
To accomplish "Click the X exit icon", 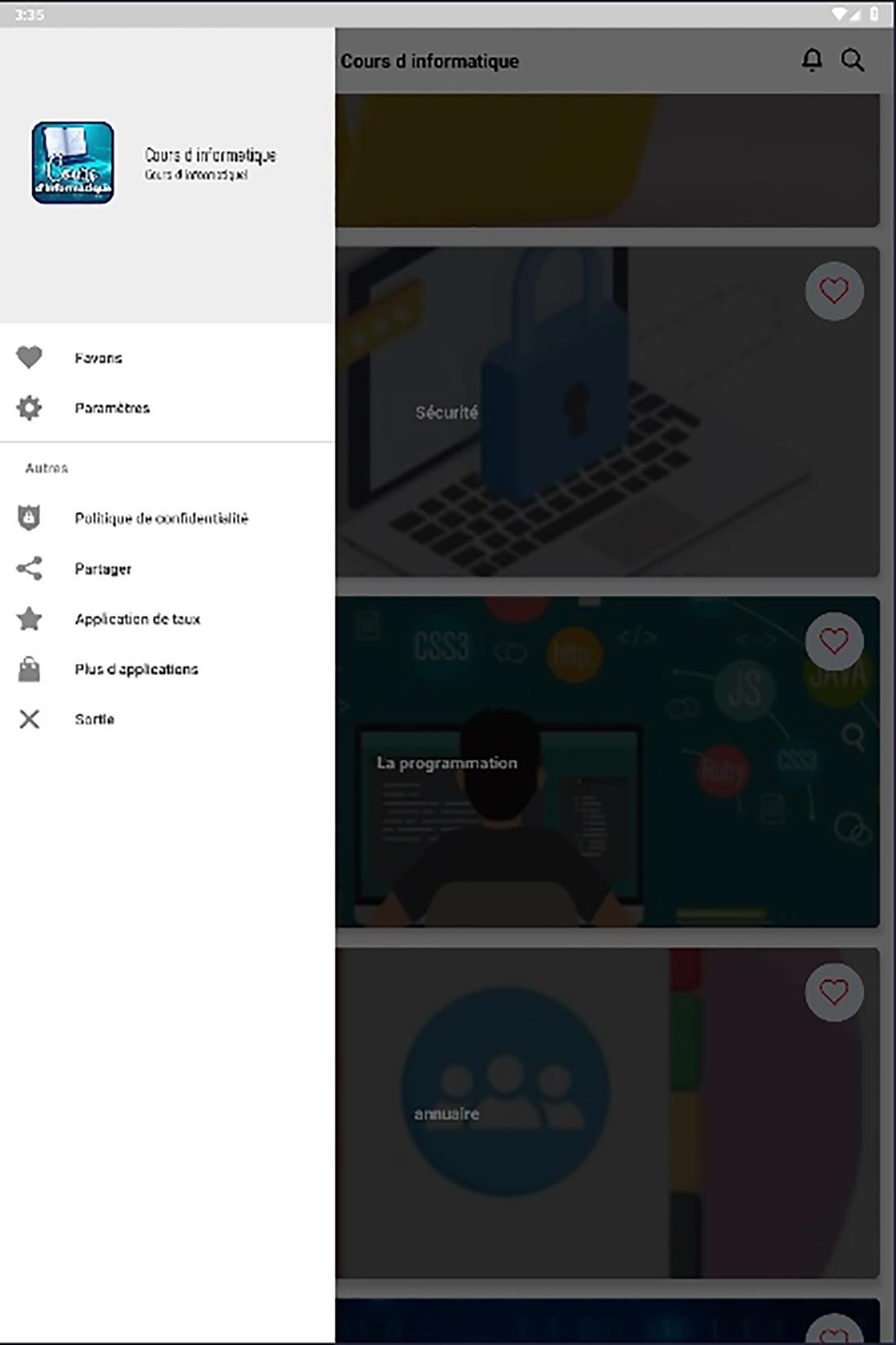I will point(29,719).
